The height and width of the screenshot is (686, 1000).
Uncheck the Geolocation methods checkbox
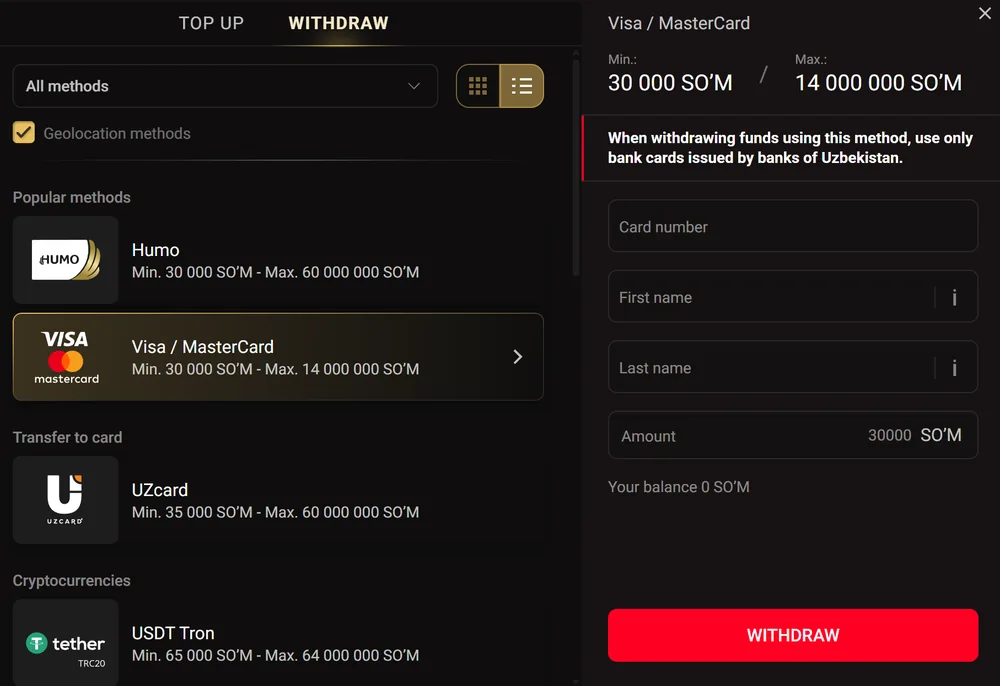pos(24,133)
